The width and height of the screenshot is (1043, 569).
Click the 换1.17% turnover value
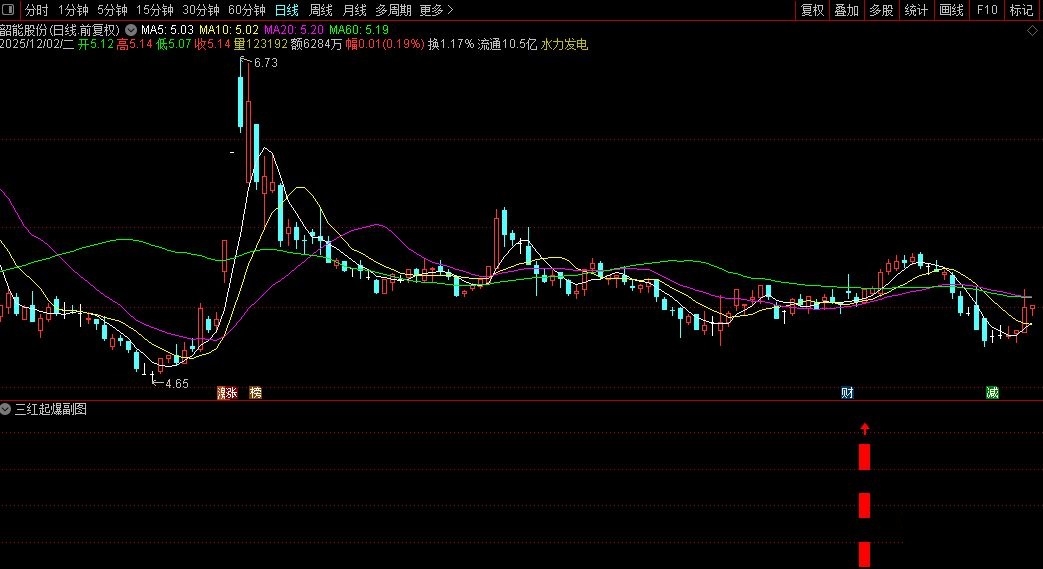tap(451, 45)
